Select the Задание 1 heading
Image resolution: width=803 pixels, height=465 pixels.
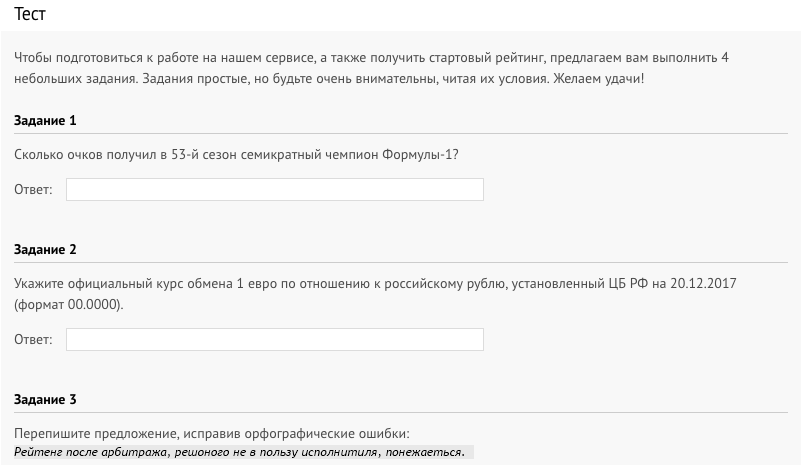[x=45, y=120]
